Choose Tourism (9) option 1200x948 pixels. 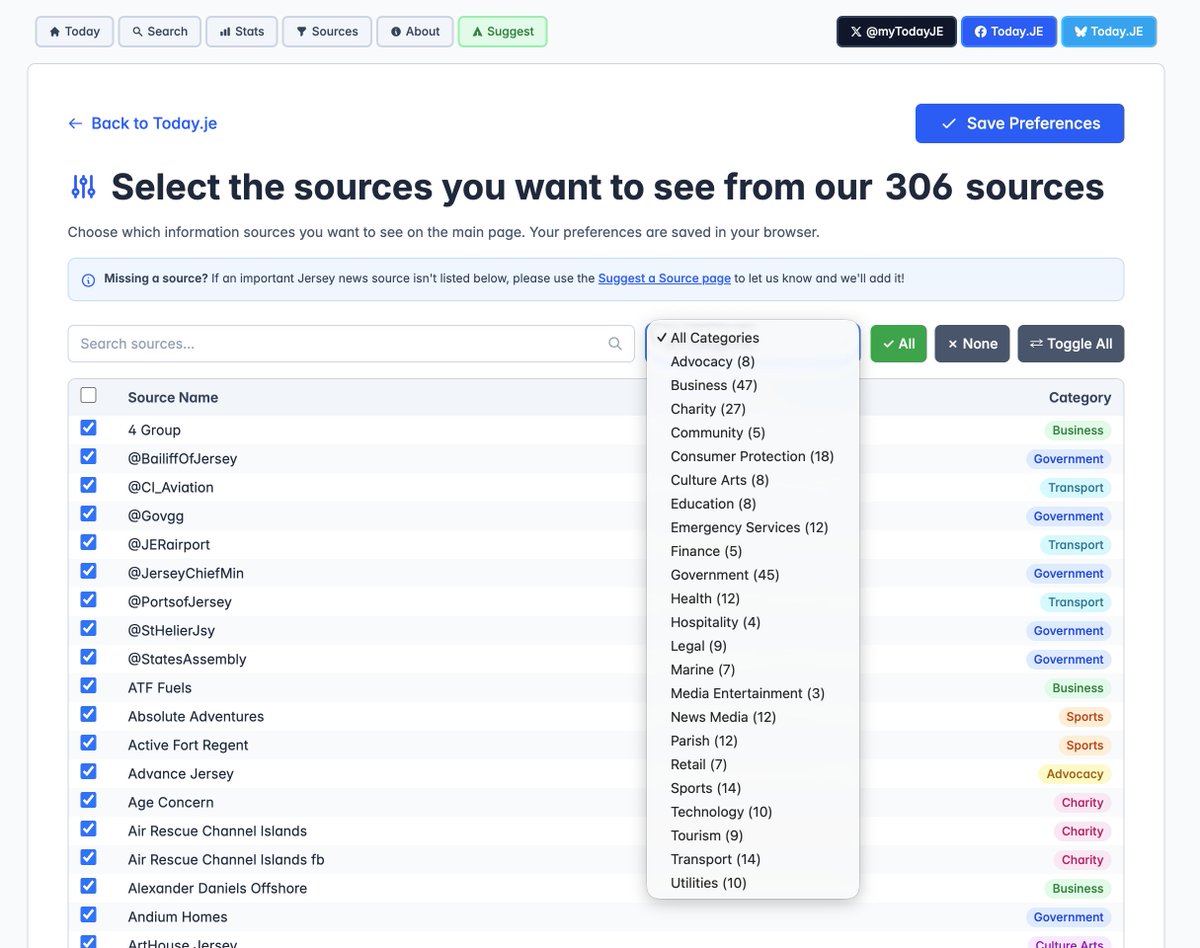tap(752, 836)
